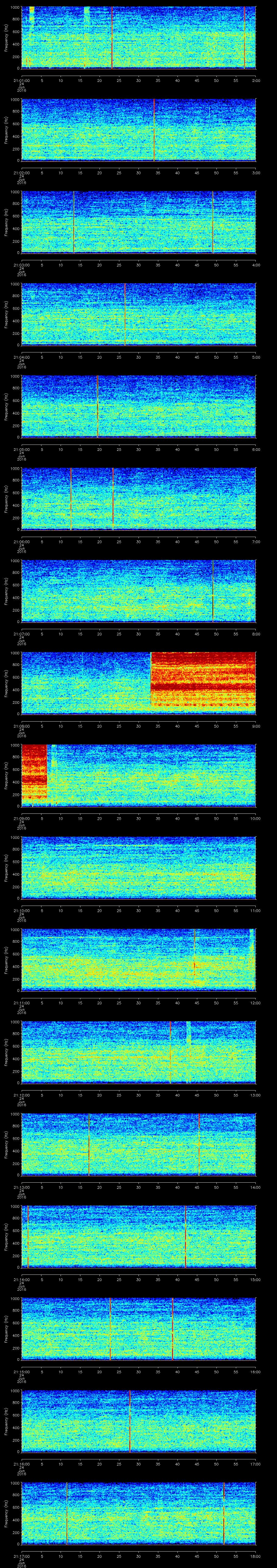
Task: Click the vertical line near 52 seconds in 21:17:00 panel
Action: pos(223,1513)
